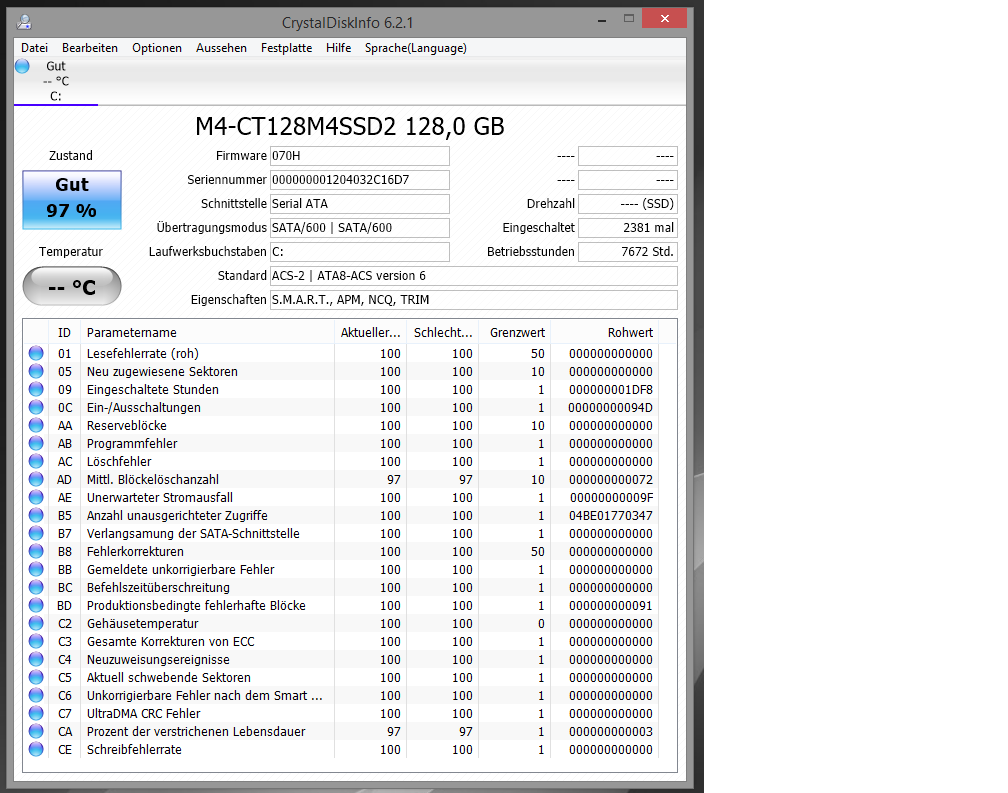Select the Schreibfehlerrate parameter name
The width and height of the screenshot is (1008, 793).
134,749
